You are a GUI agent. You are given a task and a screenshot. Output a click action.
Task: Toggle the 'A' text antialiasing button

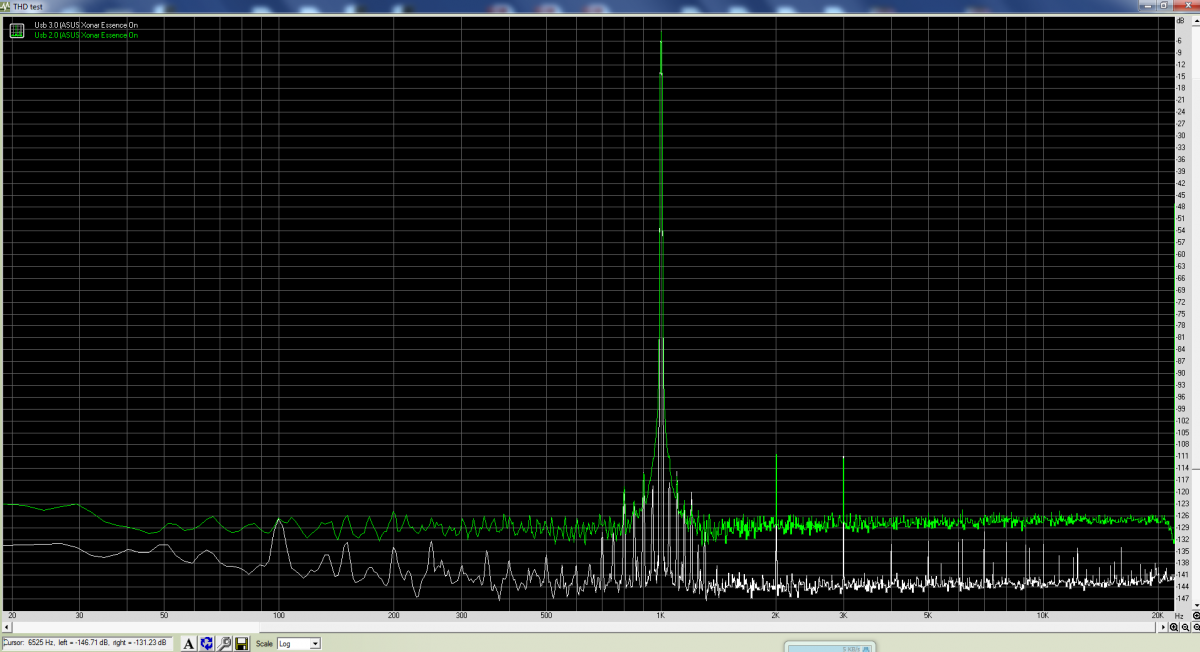pos(189,643)
